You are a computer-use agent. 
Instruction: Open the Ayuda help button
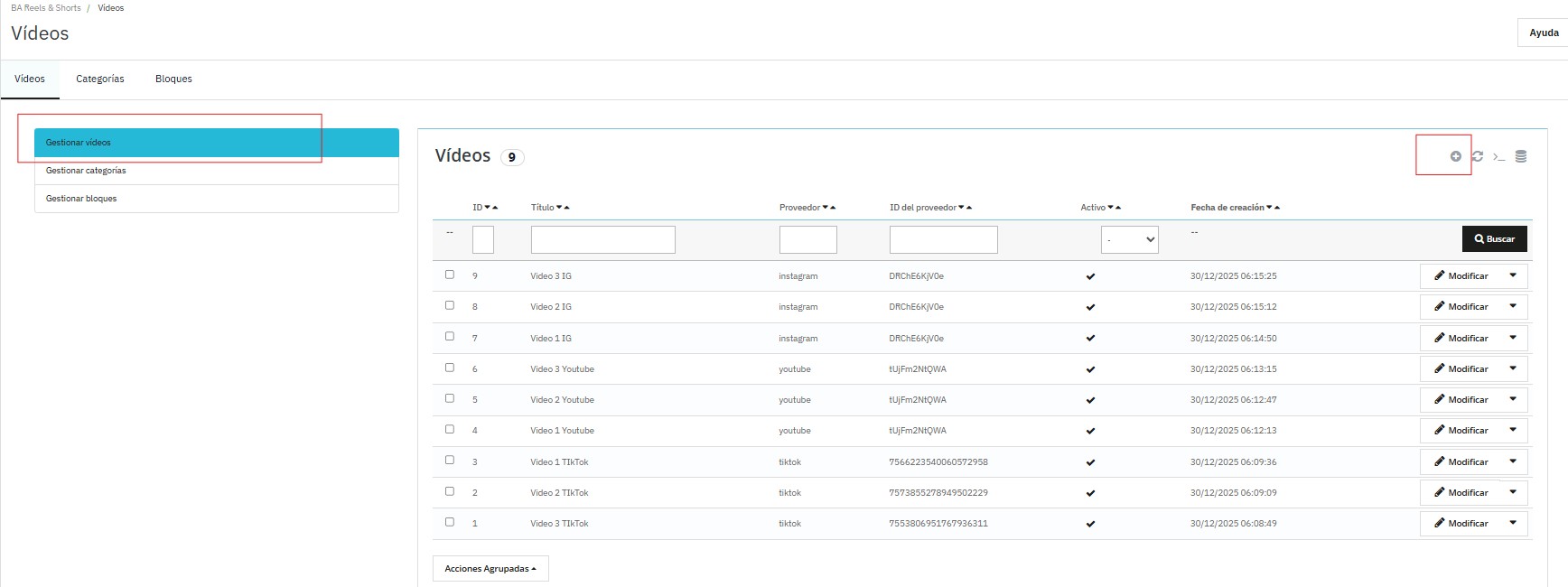[x=1543, y=33]
